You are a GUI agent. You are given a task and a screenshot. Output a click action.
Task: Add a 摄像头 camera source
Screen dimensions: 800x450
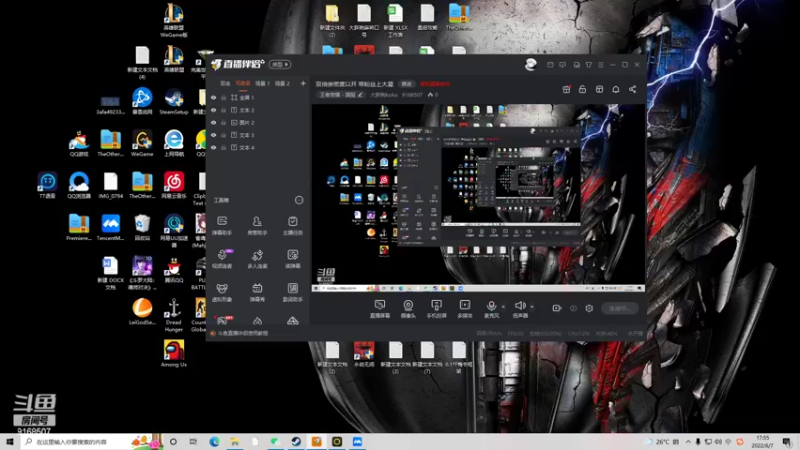408,309
